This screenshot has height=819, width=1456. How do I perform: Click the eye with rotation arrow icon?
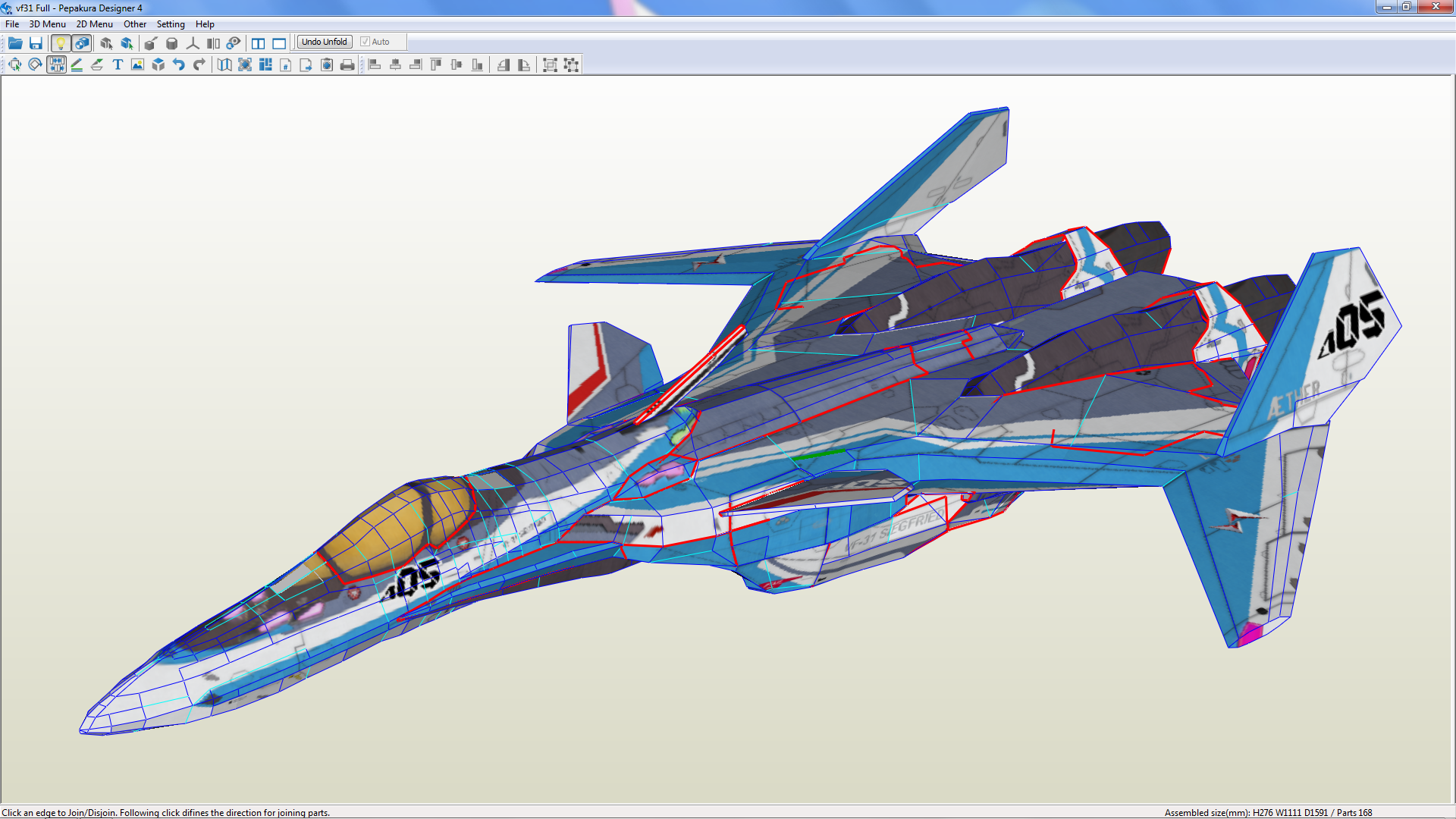[234, 43]
